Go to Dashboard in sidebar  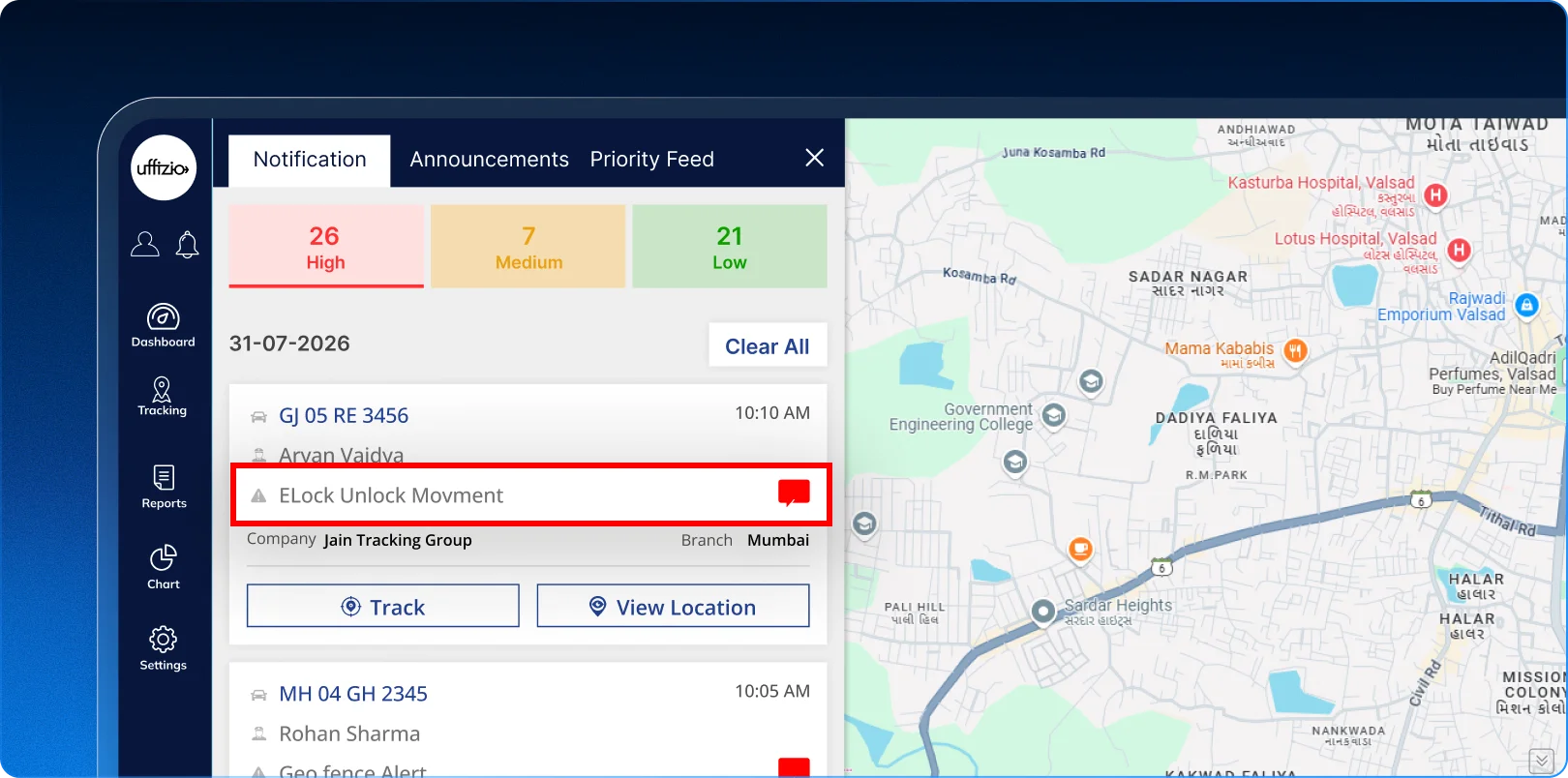click(x=163, y=326)
